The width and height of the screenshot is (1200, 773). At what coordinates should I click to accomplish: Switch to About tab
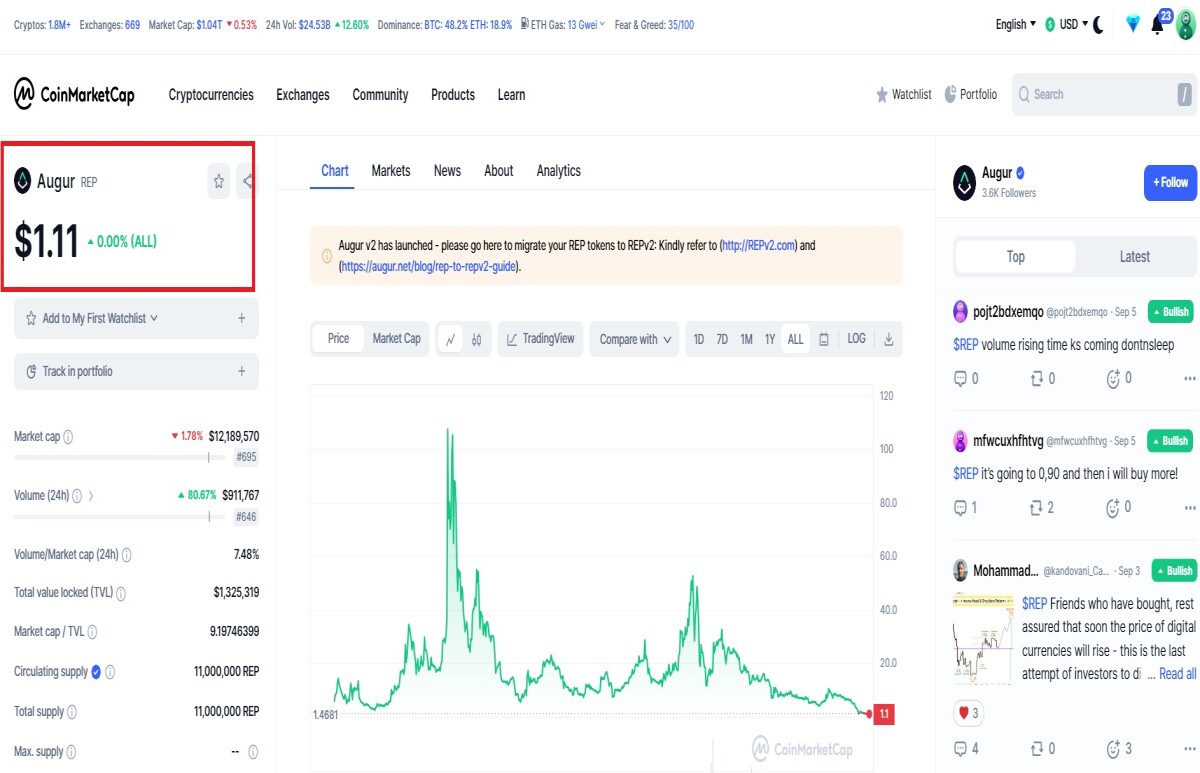coord(499,171)
